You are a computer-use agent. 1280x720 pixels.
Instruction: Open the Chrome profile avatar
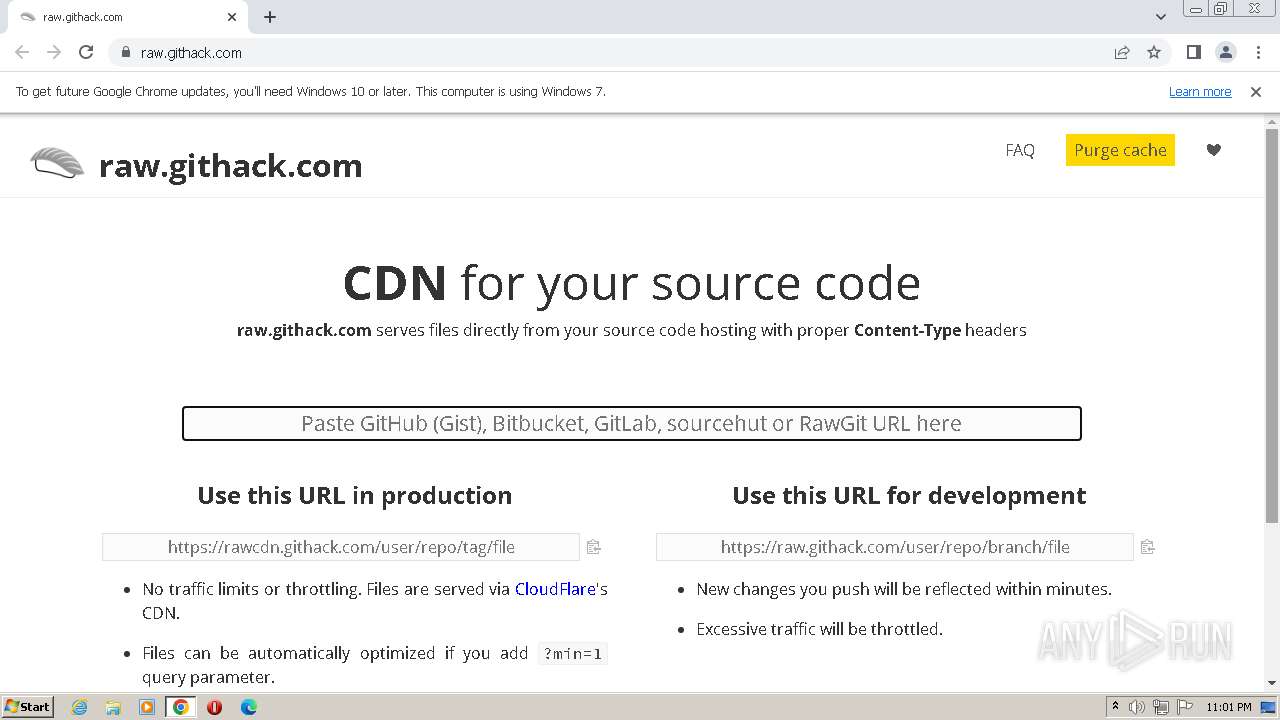point(1225,52)
